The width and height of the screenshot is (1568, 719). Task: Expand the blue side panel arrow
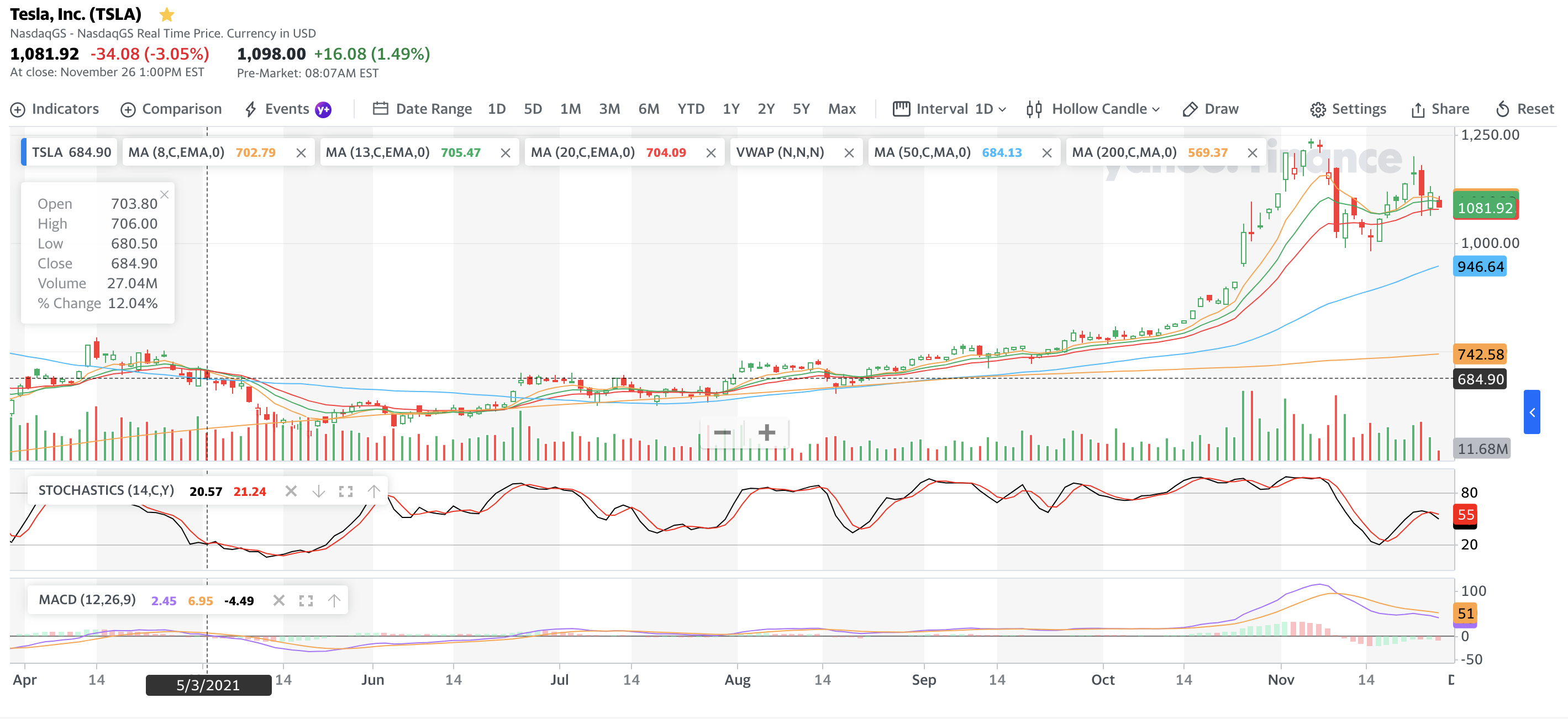coord(1532,412)
